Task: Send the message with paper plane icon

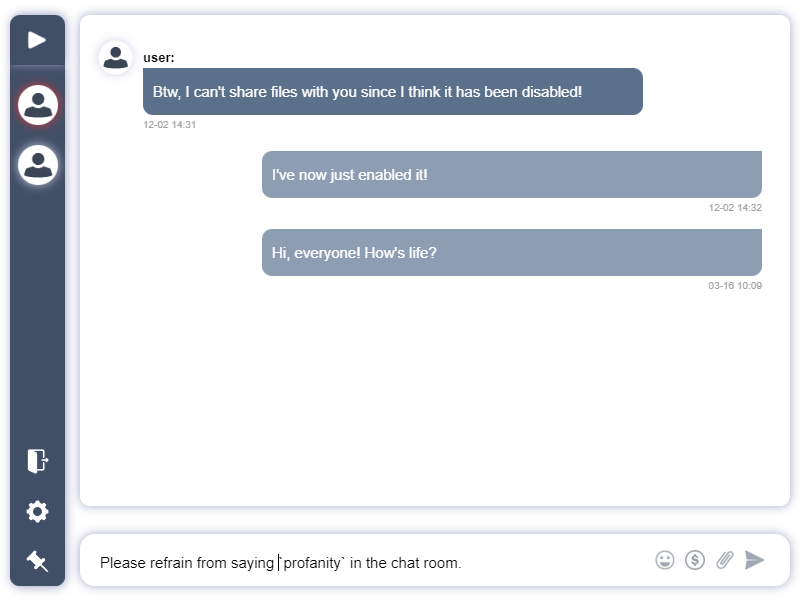Action: point(755,560)
